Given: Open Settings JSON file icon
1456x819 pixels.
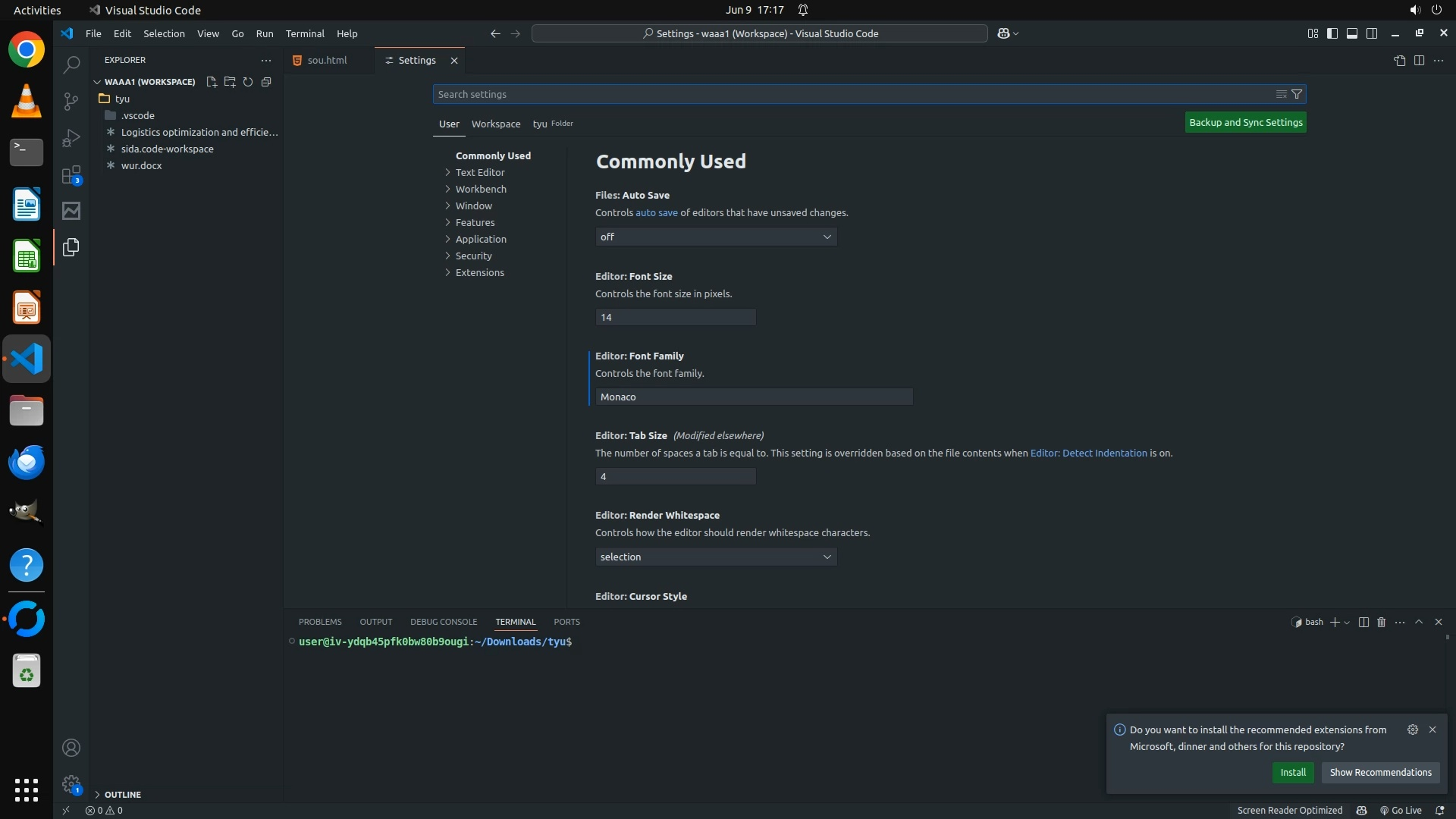Looking at the screenshot, I should pyautogui.click(x=1399, y=61).
